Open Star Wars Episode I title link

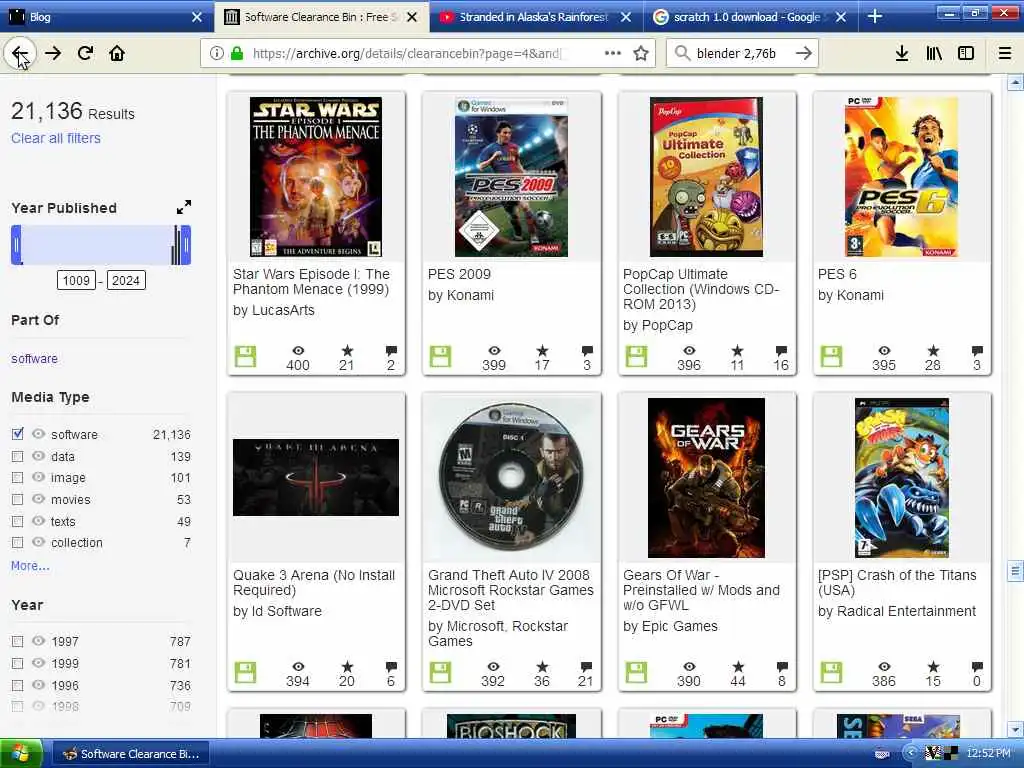(312, 281)
